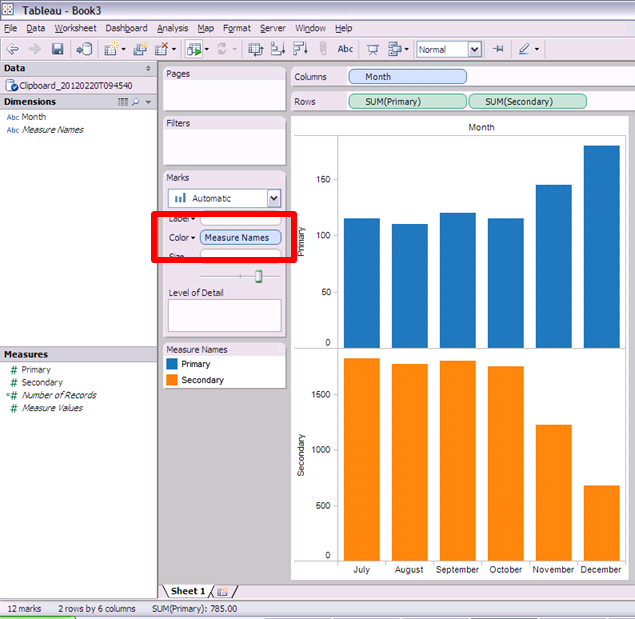
Task: Click the Presentation mode toolbar icon
Action: (x=373, y=49)
